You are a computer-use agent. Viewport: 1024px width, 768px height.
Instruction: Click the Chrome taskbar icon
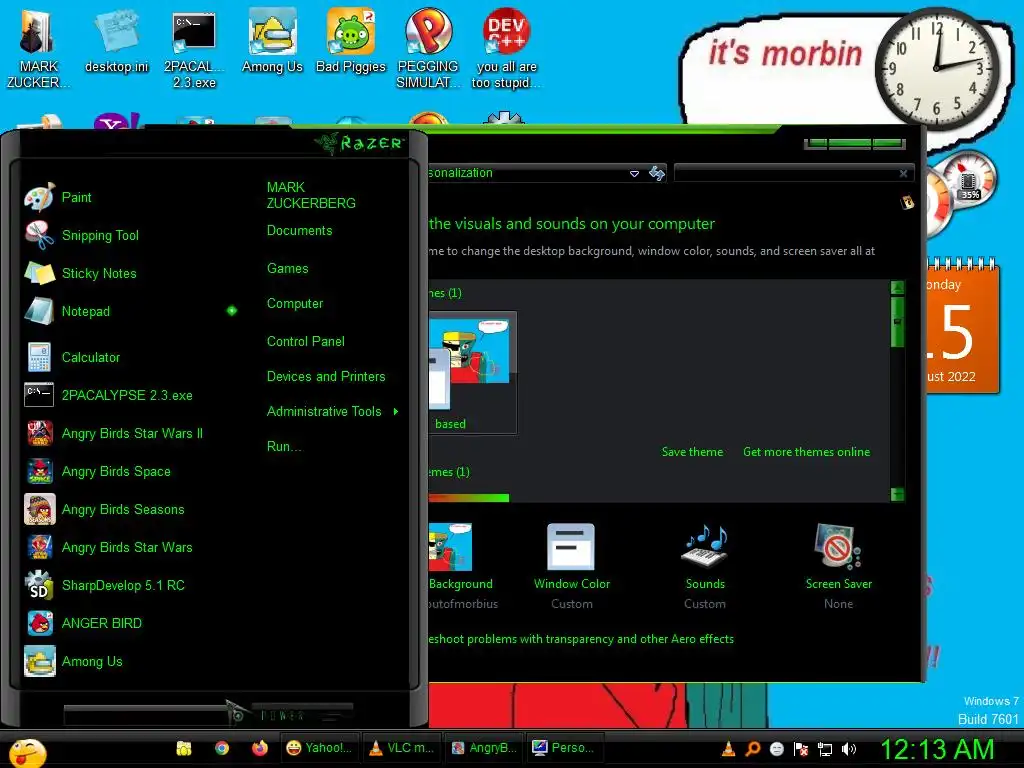pos(222,748)
